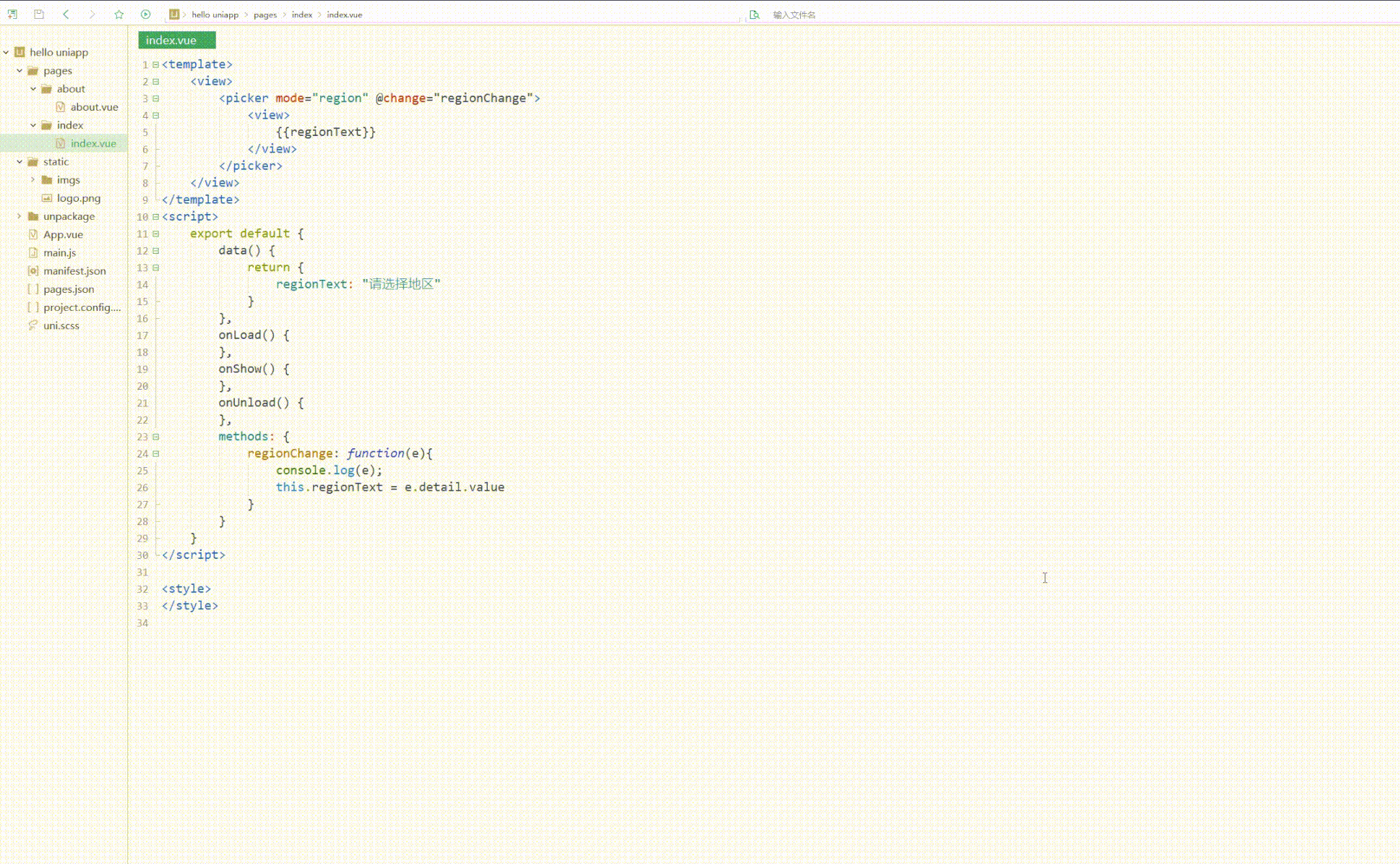Go back with the left arrow icon

(66, 14)
